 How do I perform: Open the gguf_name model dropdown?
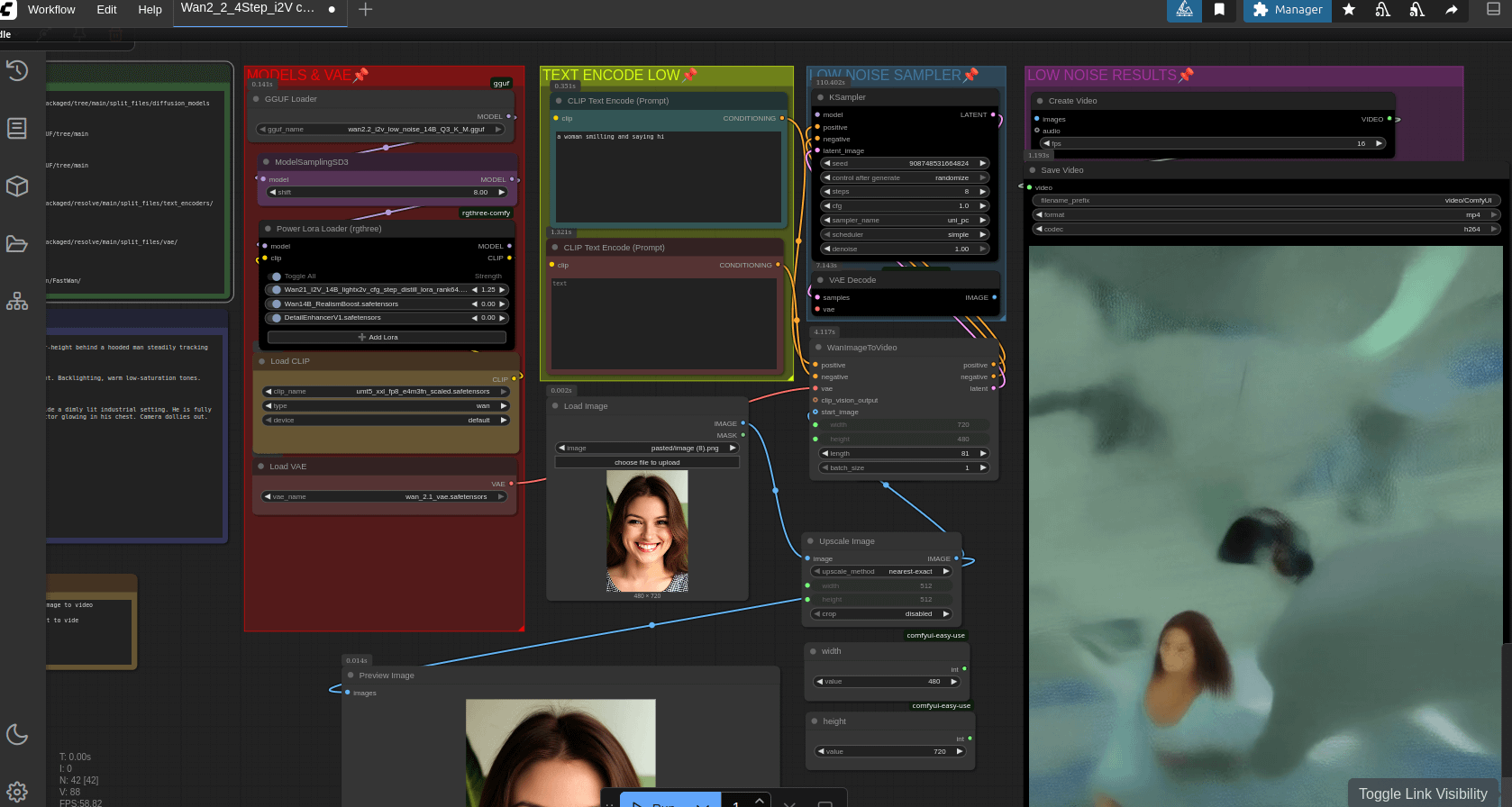(381, 130)
